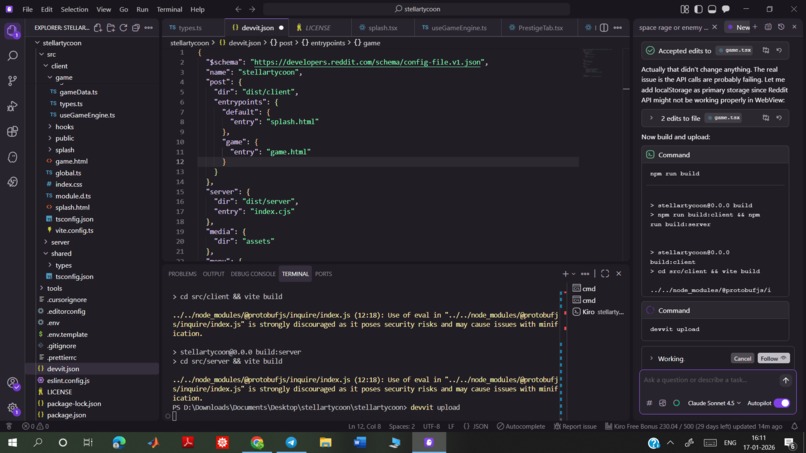Open Extensions view
The image size is (806, 453).
click(12, 132)
